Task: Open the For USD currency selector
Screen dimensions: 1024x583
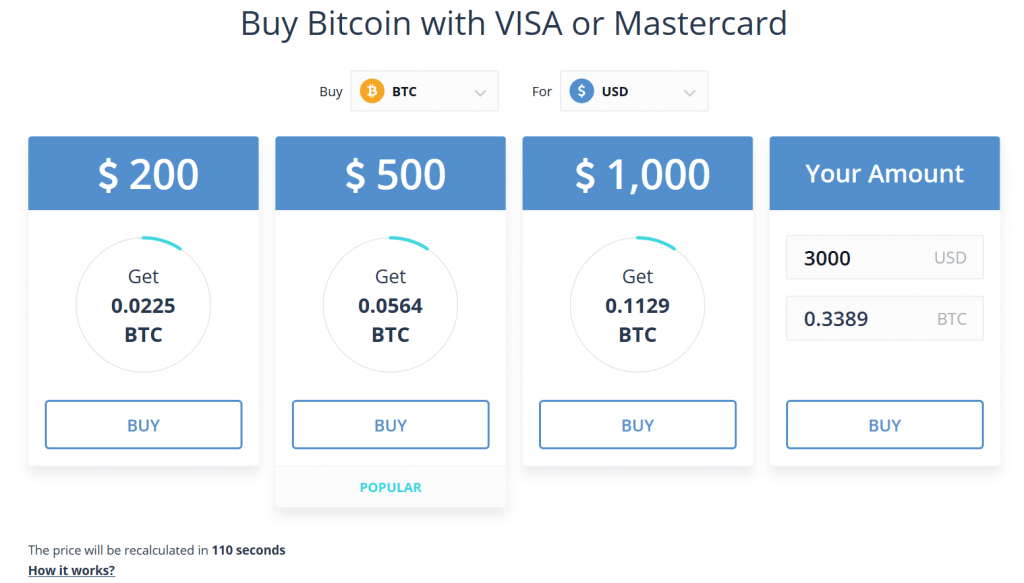Action: [x=633, y=91]
